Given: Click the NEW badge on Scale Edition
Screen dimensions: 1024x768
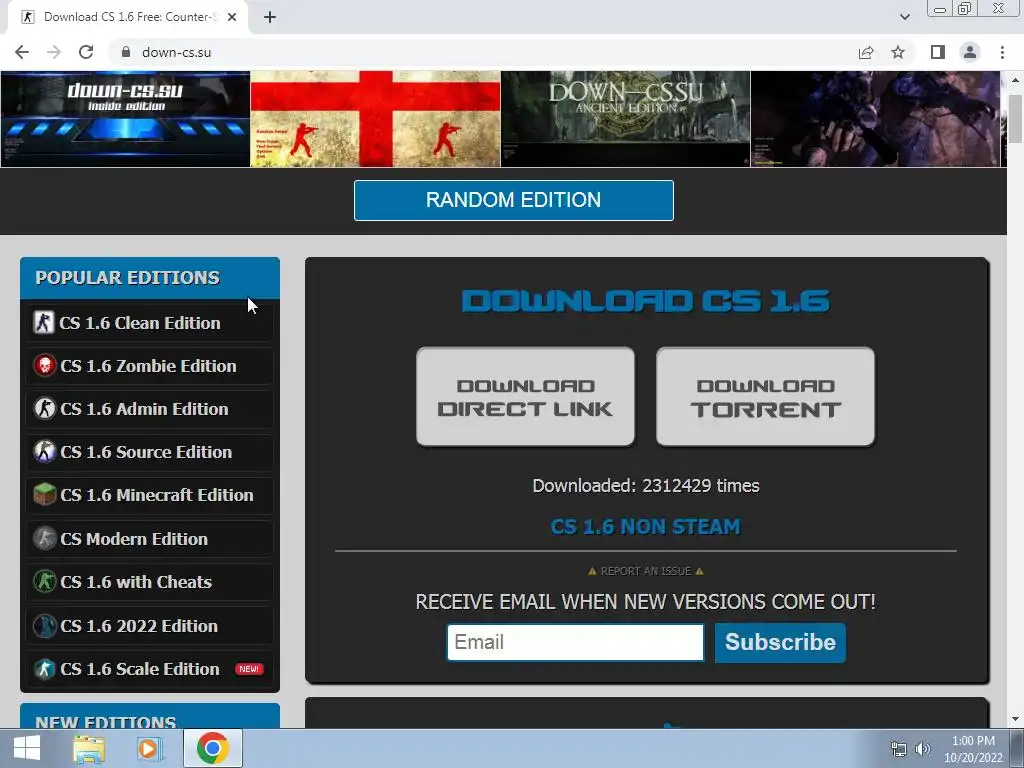Looking at the screenshot, I should point(249,669).
